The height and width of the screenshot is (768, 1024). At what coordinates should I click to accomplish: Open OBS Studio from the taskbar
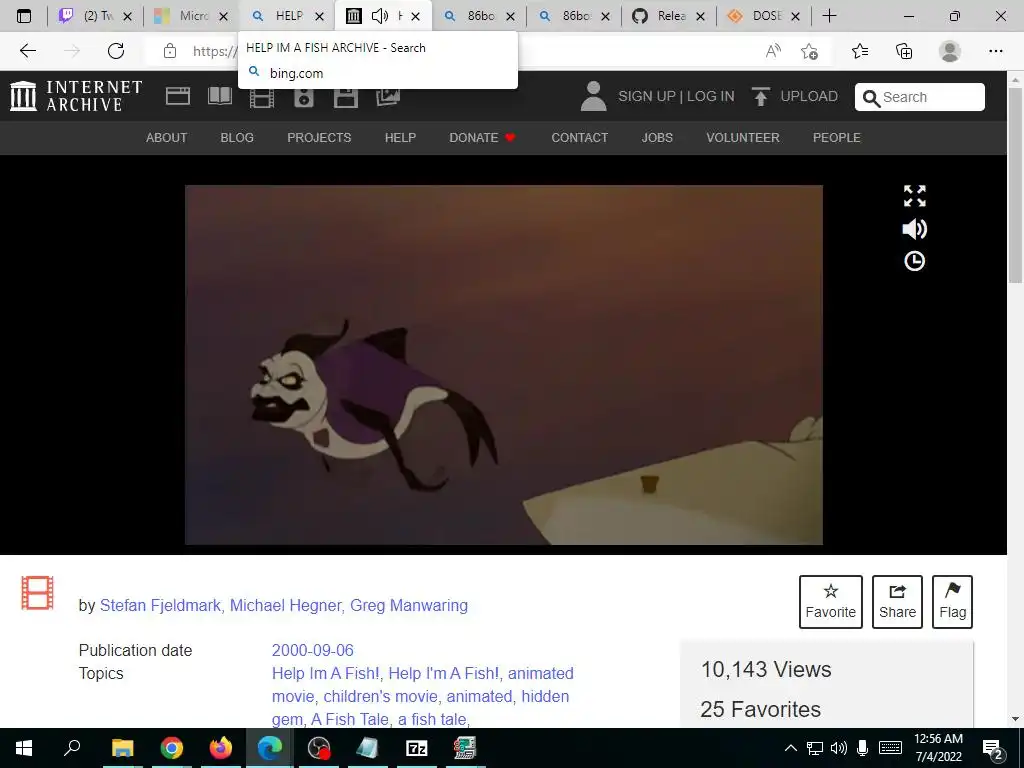(319, 748)
